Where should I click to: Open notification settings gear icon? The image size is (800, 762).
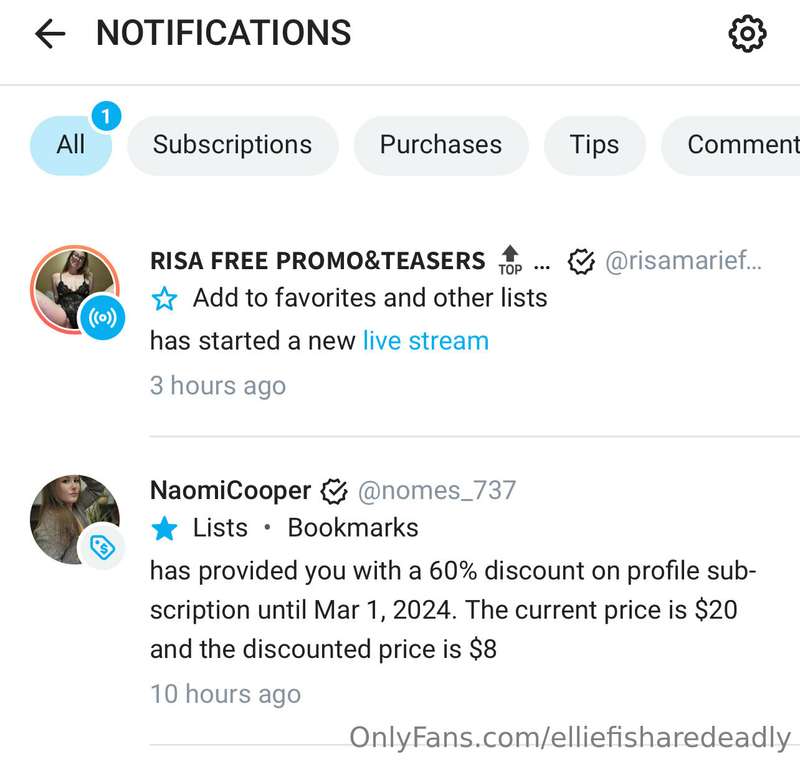pyautogui.click(x=747, y=34)
